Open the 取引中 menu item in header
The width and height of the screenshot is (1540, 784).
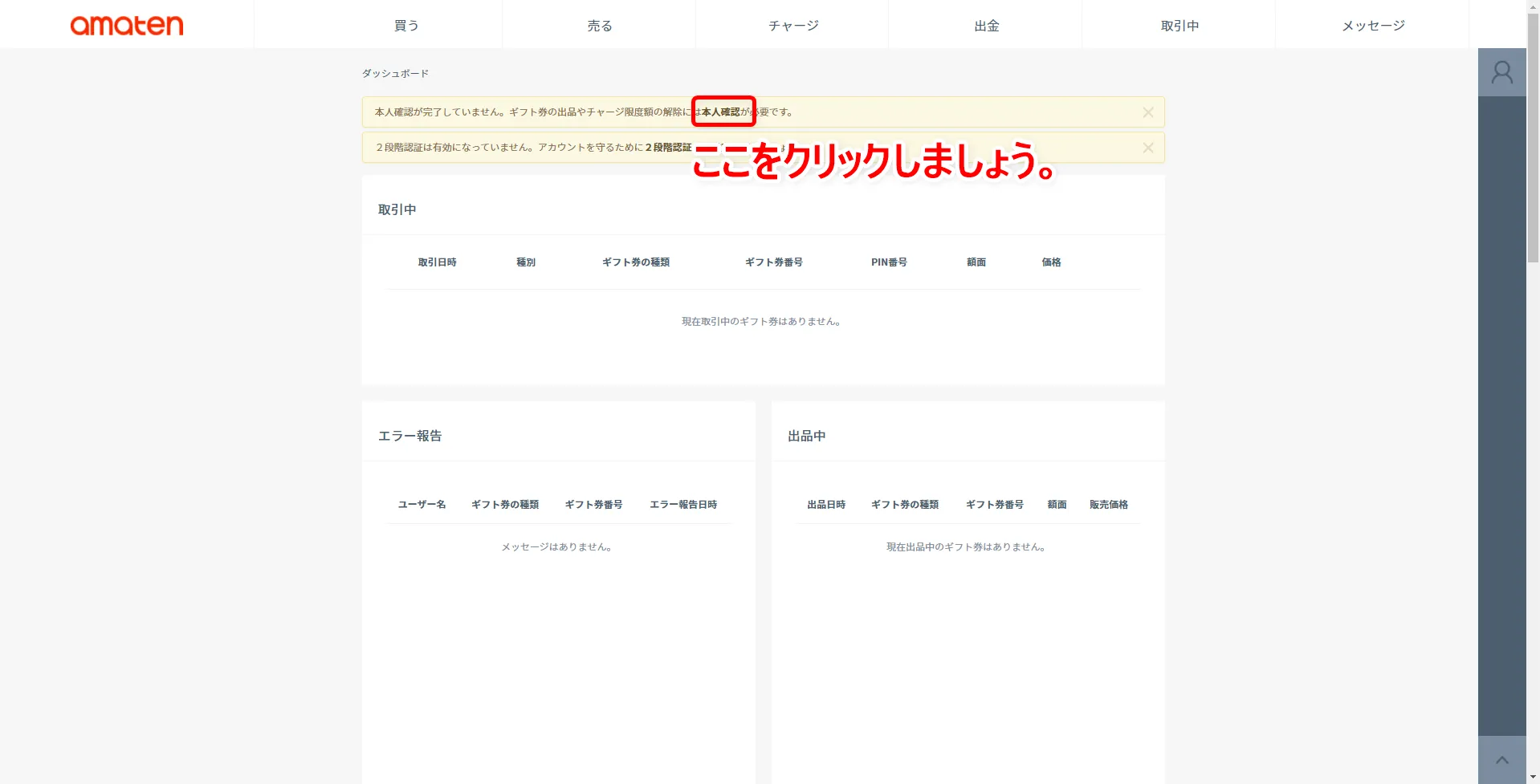[x=1179, y=26]
